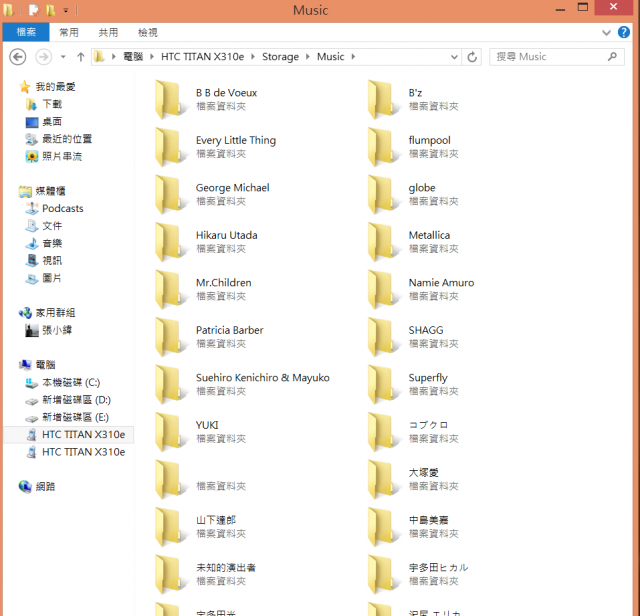Click the Forward navigation arrow
The image size is (640, 616).
[x=43, y=57]
